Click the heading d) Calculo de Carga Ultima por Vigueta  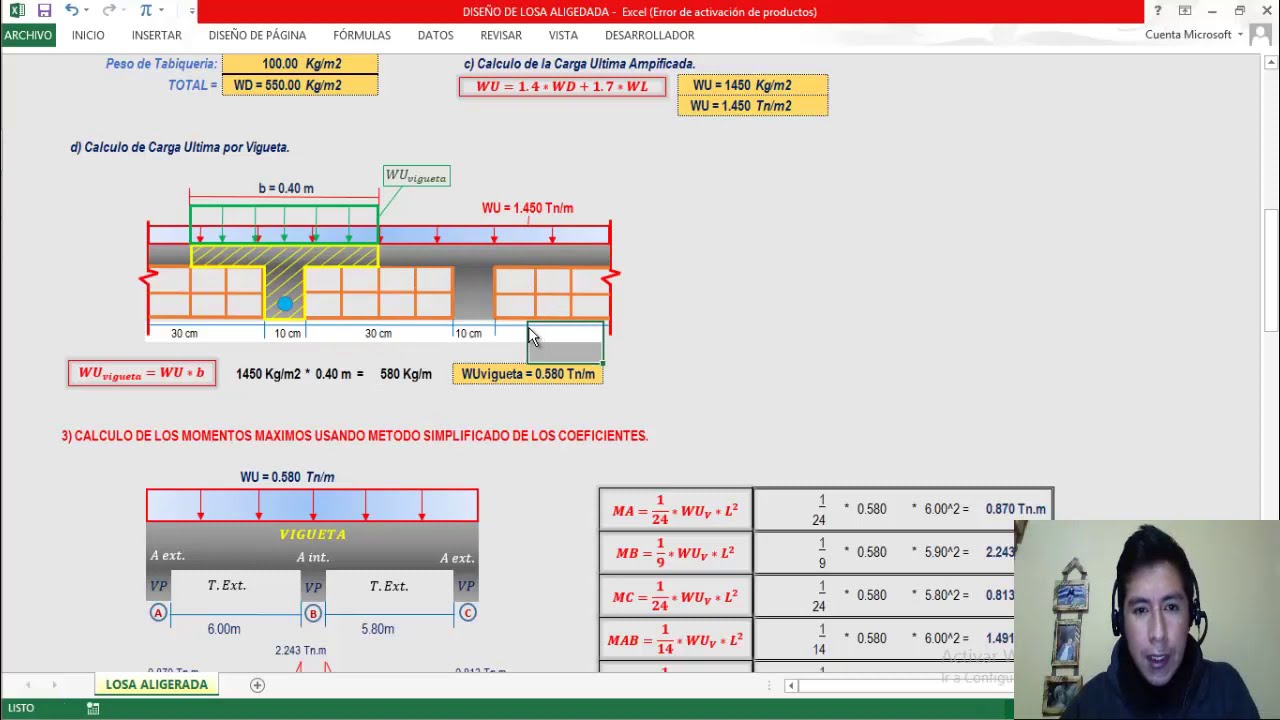click(x=179, y=147)
